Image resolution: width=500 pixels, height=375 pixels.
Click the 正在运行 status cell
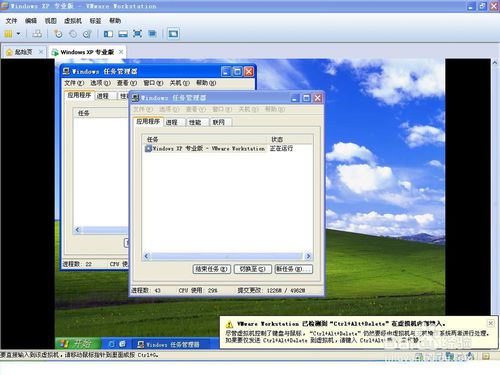(281, 148)
